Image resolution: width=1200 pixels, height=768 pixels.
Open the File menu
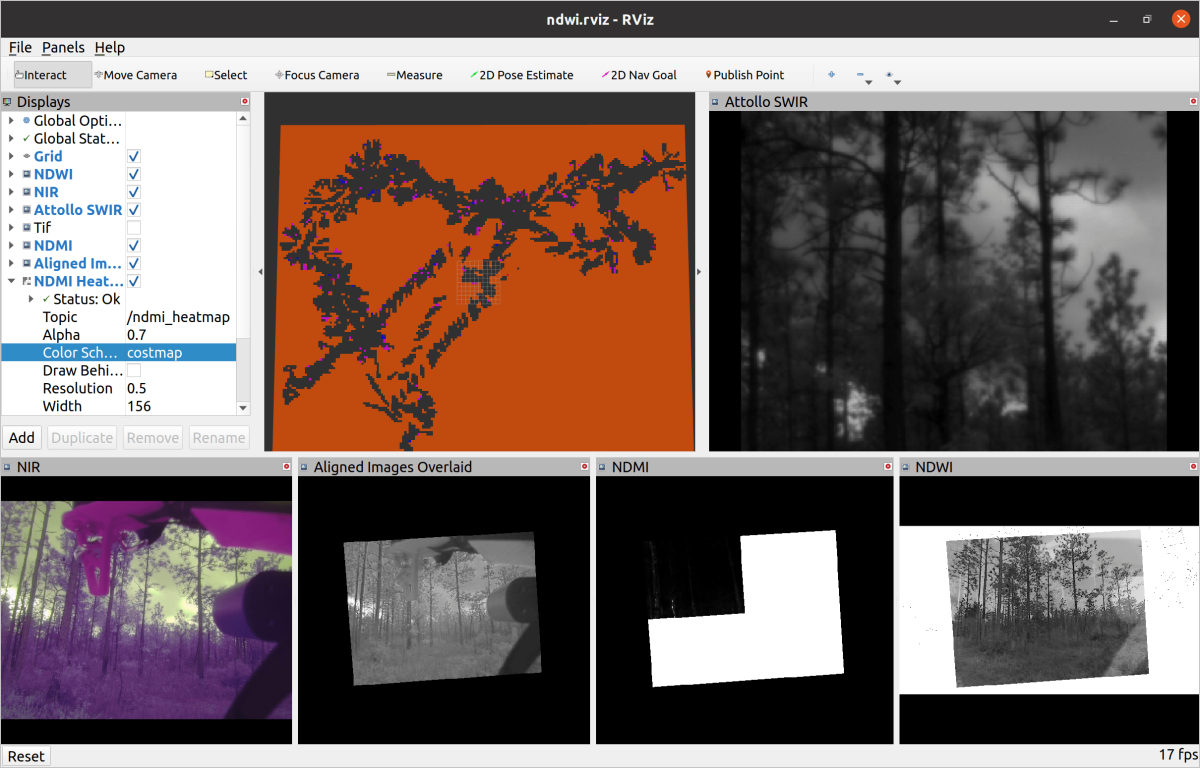[20, 47]
